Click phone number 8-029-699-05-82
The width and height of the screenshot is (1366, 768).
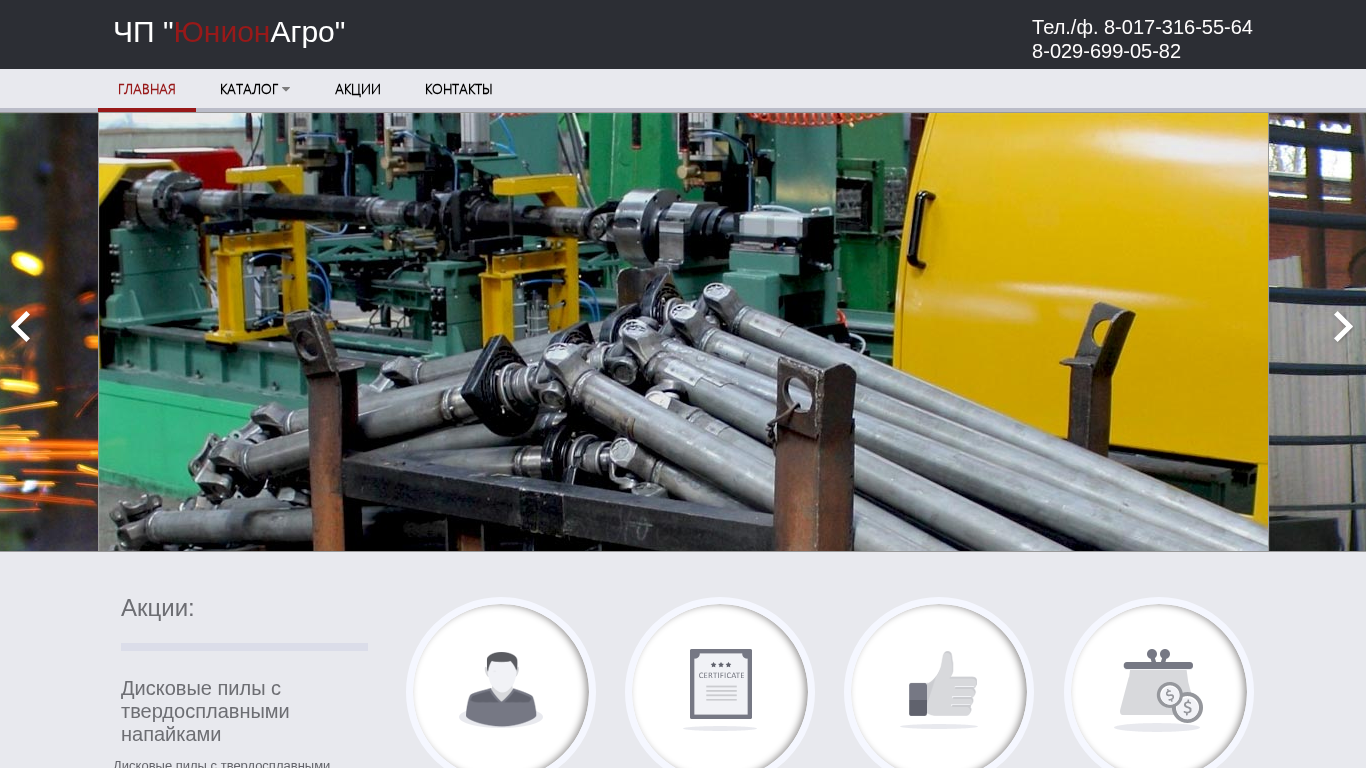[x=1106, y=51]
